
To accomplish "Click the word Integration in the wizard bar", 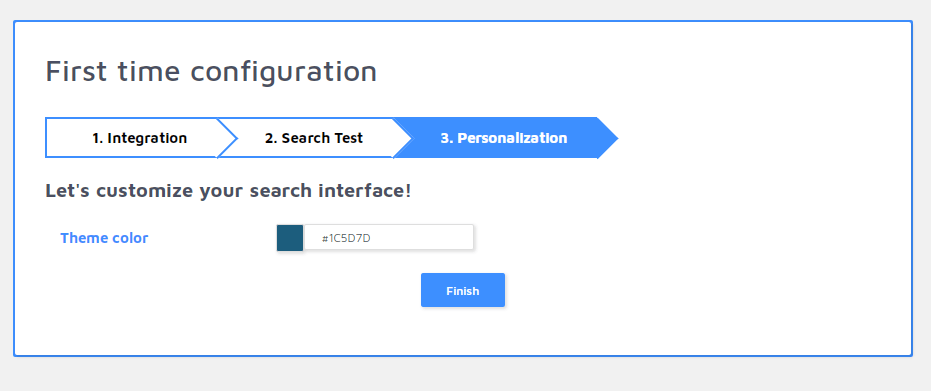I will click(147, 138).
